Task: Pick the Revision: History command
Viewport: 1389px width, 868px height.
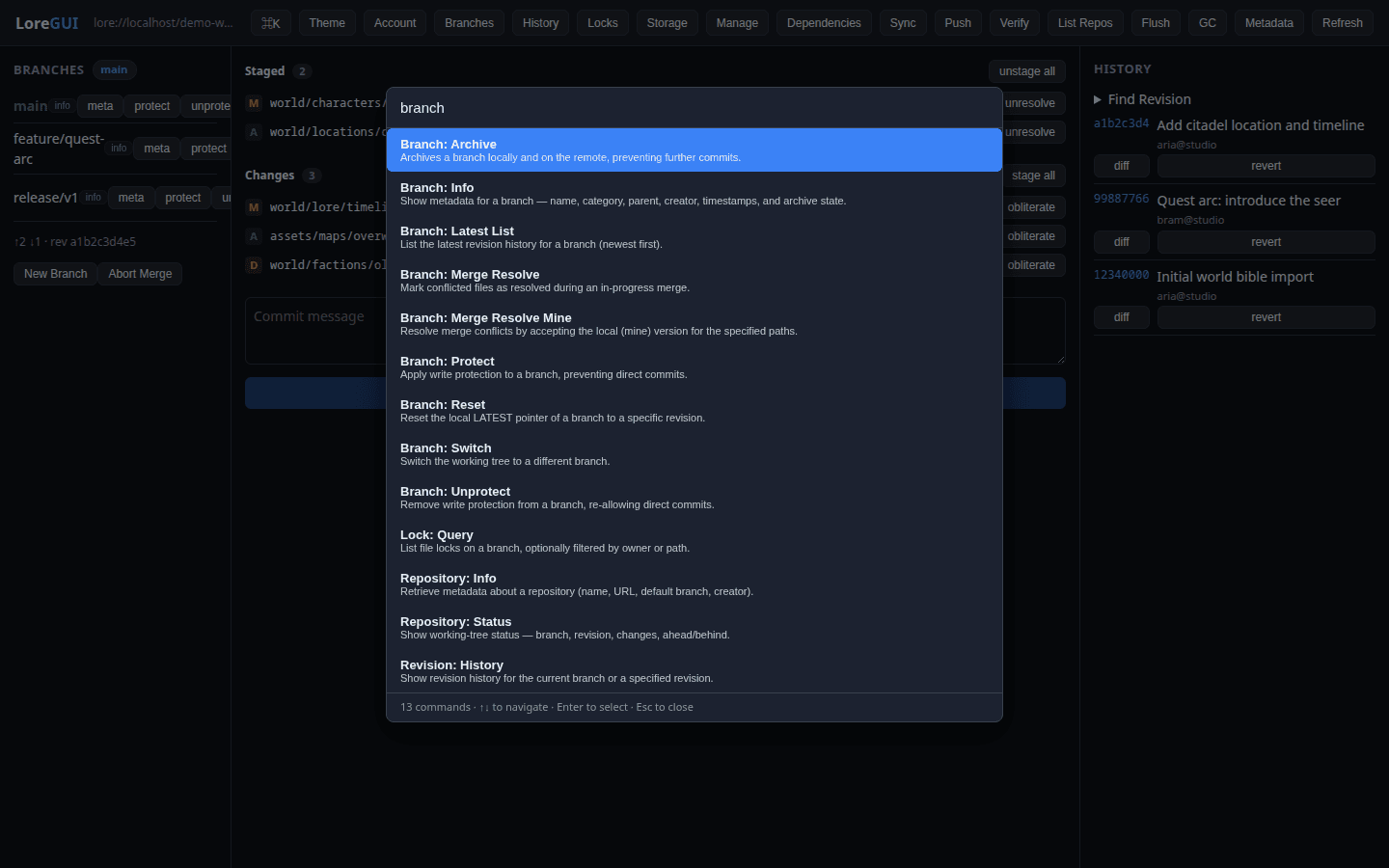Action: click(x=694, y=671)
